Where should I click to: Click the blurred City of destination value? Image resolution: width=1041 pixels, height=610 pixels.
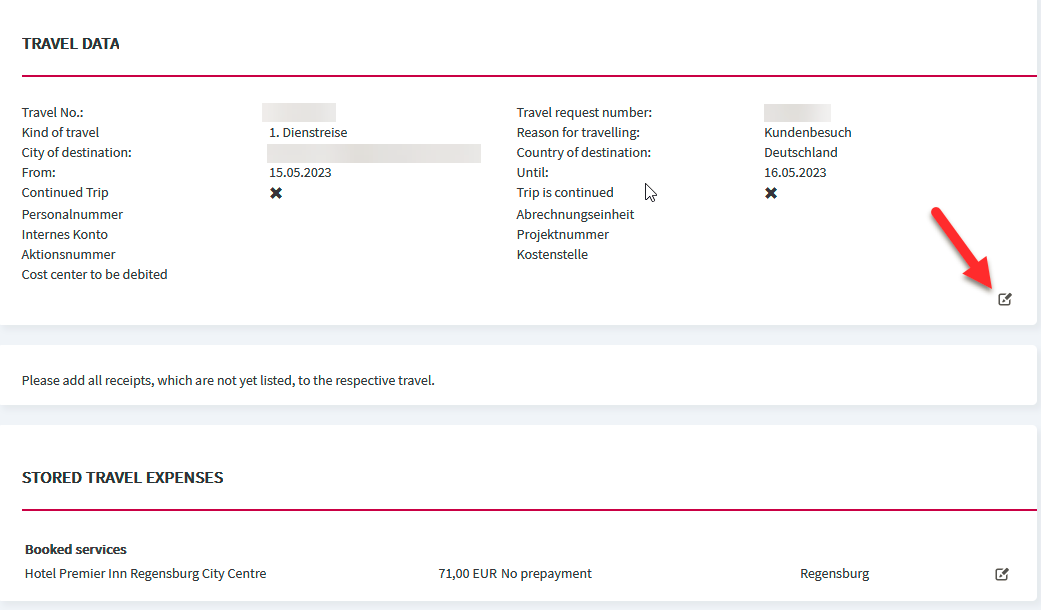[x=374, y=153]
